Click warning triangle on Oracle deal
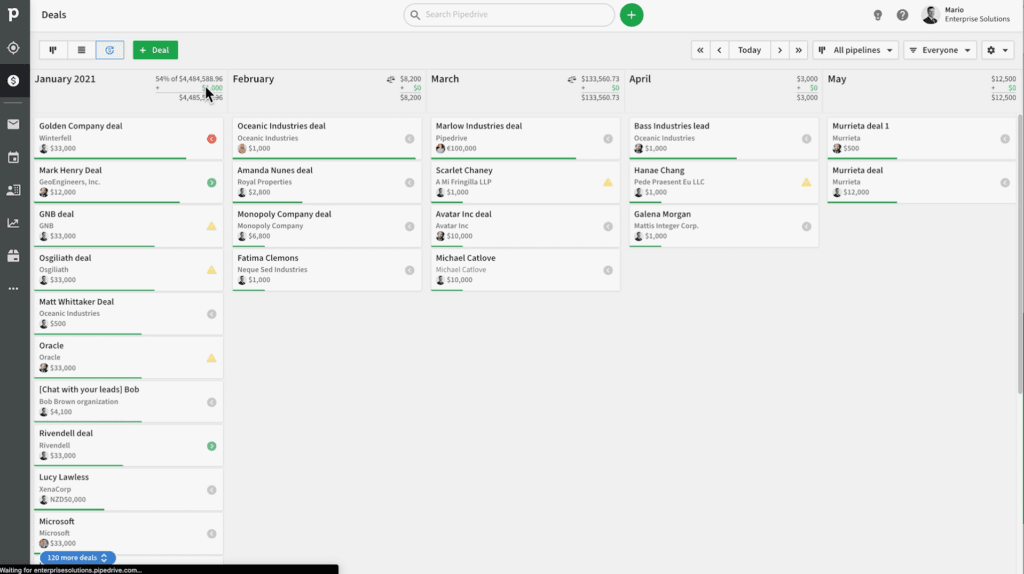Image resolution: width=1024 pixels, height=574 pixels. [212, 358]
